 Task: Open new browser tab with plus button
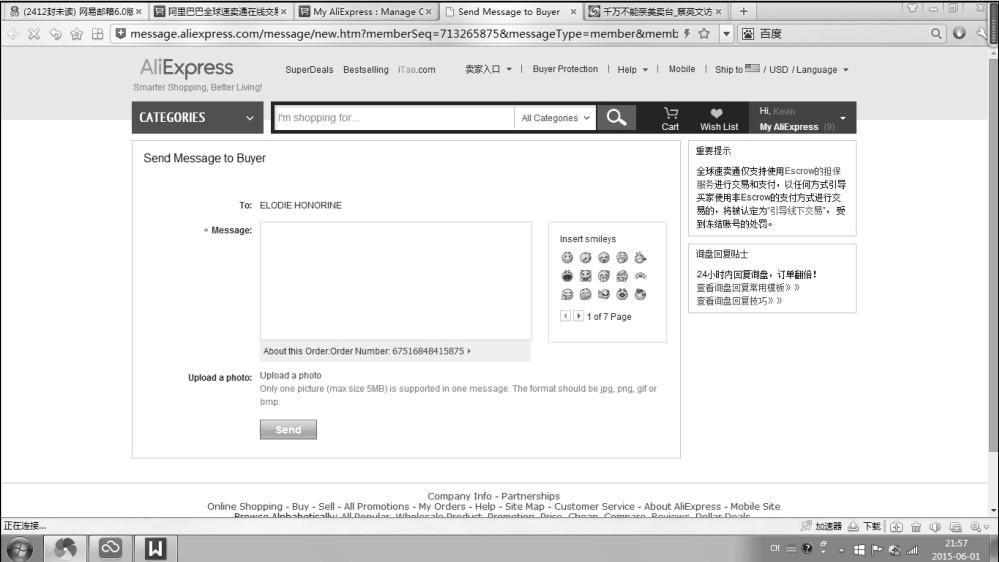tap(744, 11)
